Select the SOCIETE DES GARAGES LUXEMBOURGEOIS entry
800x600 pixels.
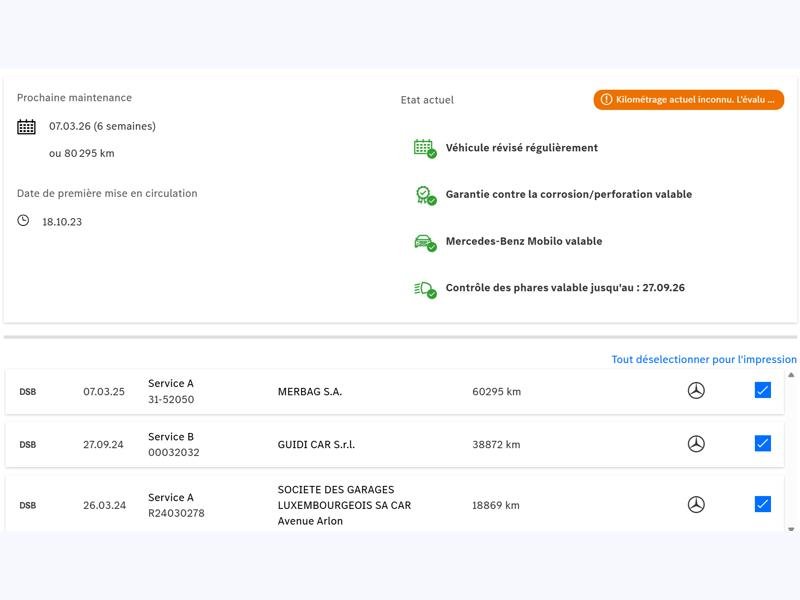(344, 505)
